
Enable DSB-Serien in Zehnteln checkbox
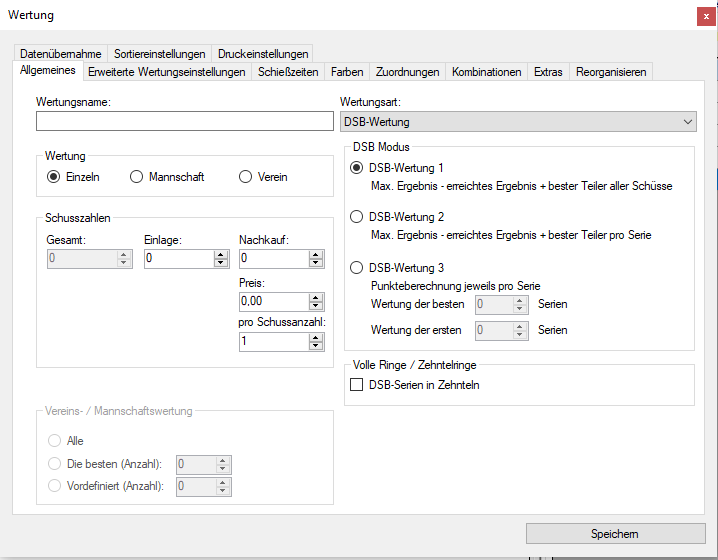(356, 385)
